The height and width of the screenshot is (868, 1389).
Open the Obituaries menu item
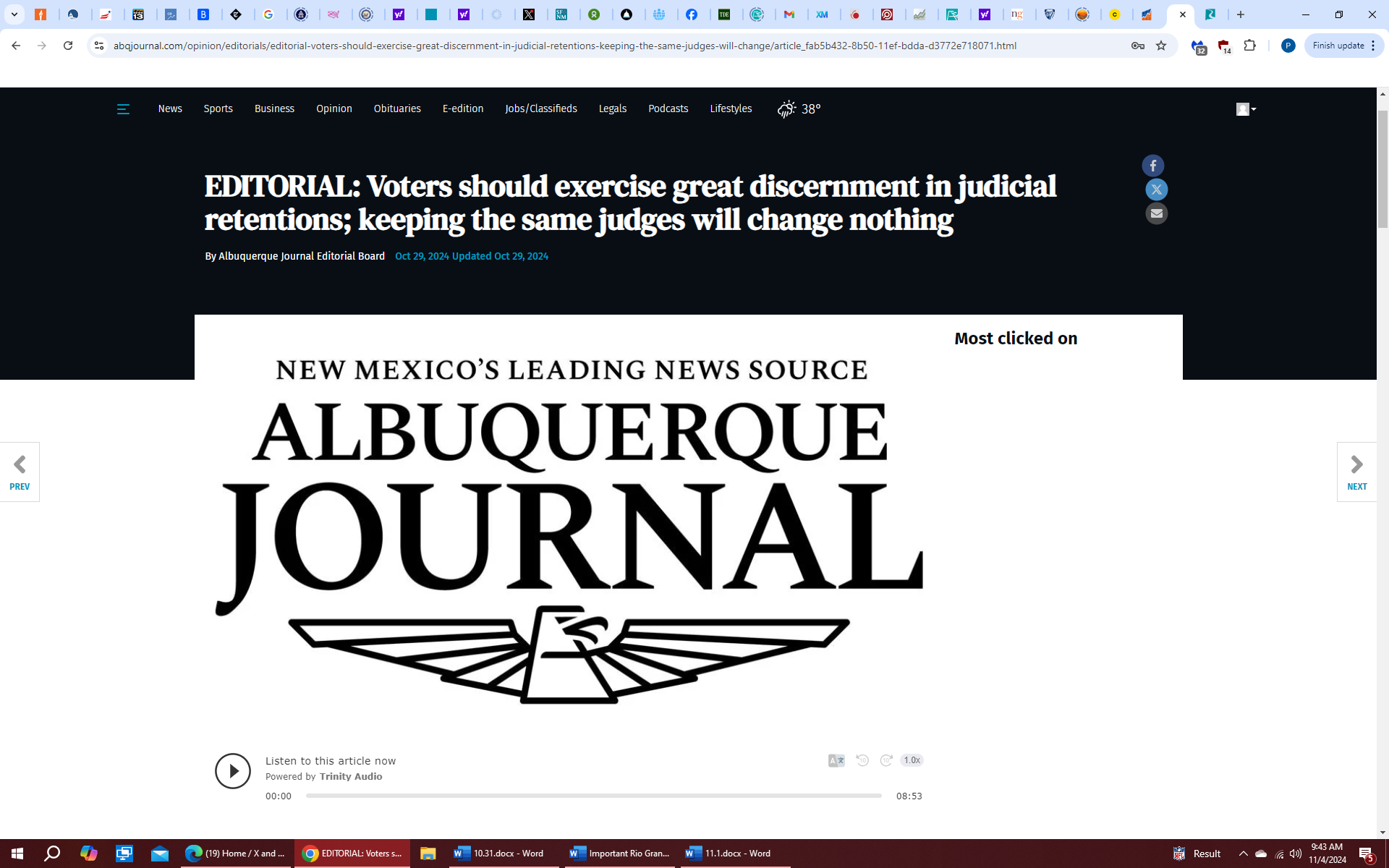click(396, 109)
